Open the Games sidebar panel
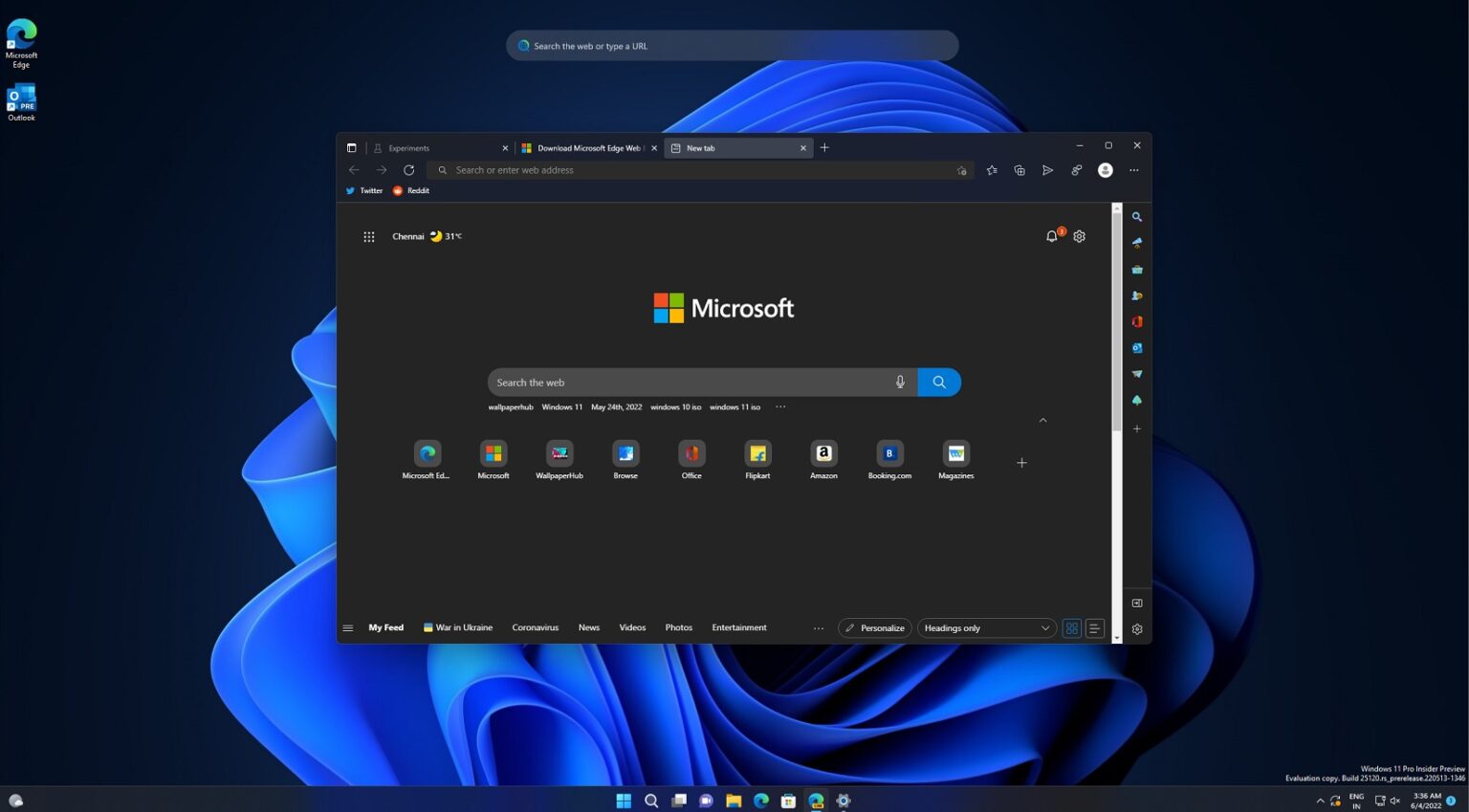The height and width of the screenshot is (812, 1469). (1137, 296)
